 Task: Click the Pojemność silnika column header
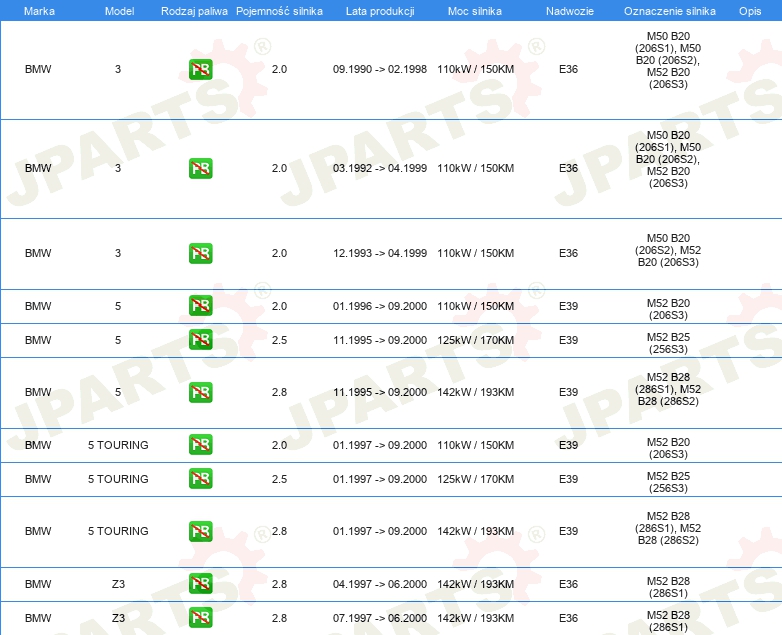279,11
